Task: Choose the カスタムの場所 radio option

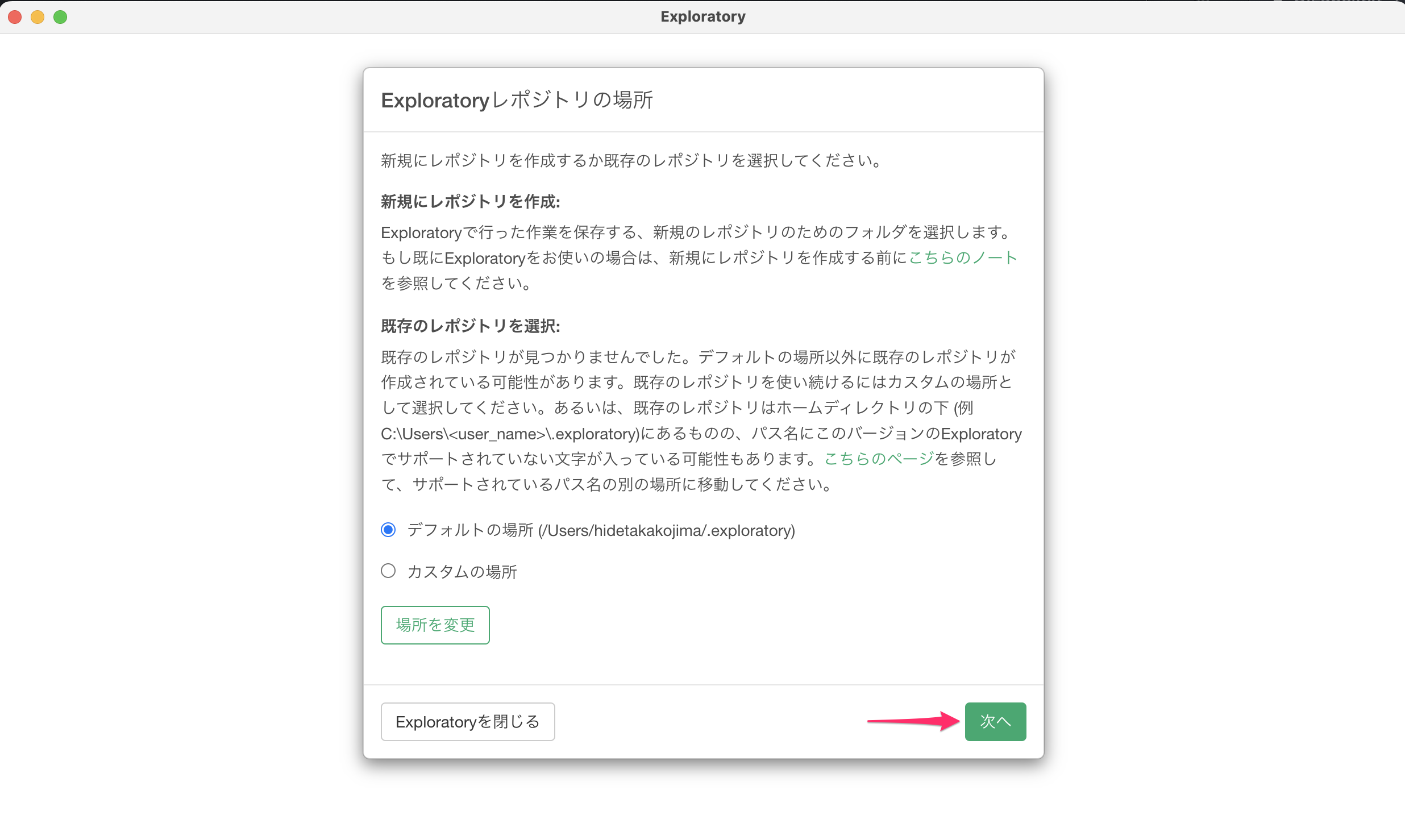Action: (x=388, y=571)
